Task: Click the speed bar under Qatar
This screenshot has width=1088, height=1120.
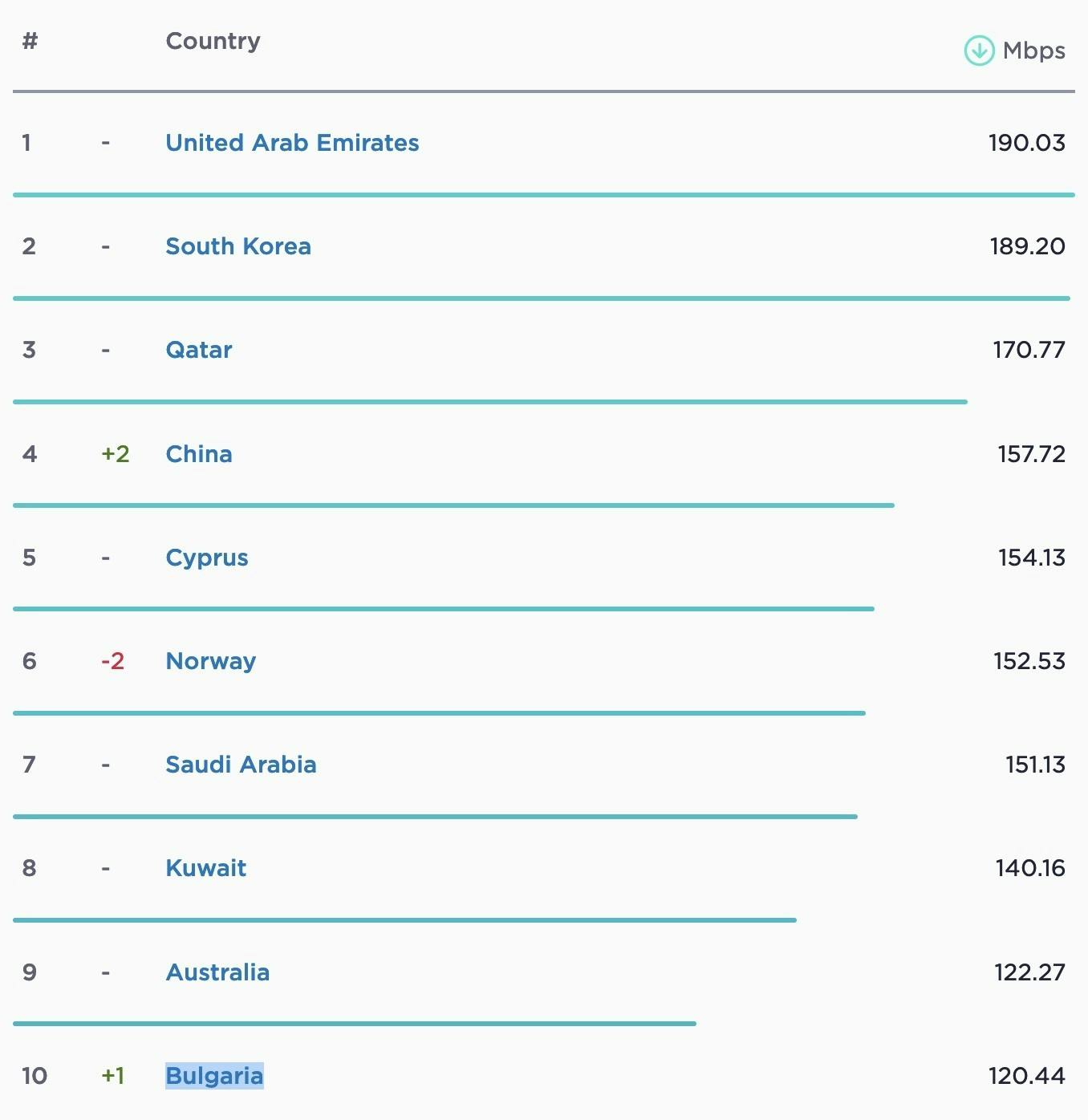Action: [490, 402]
